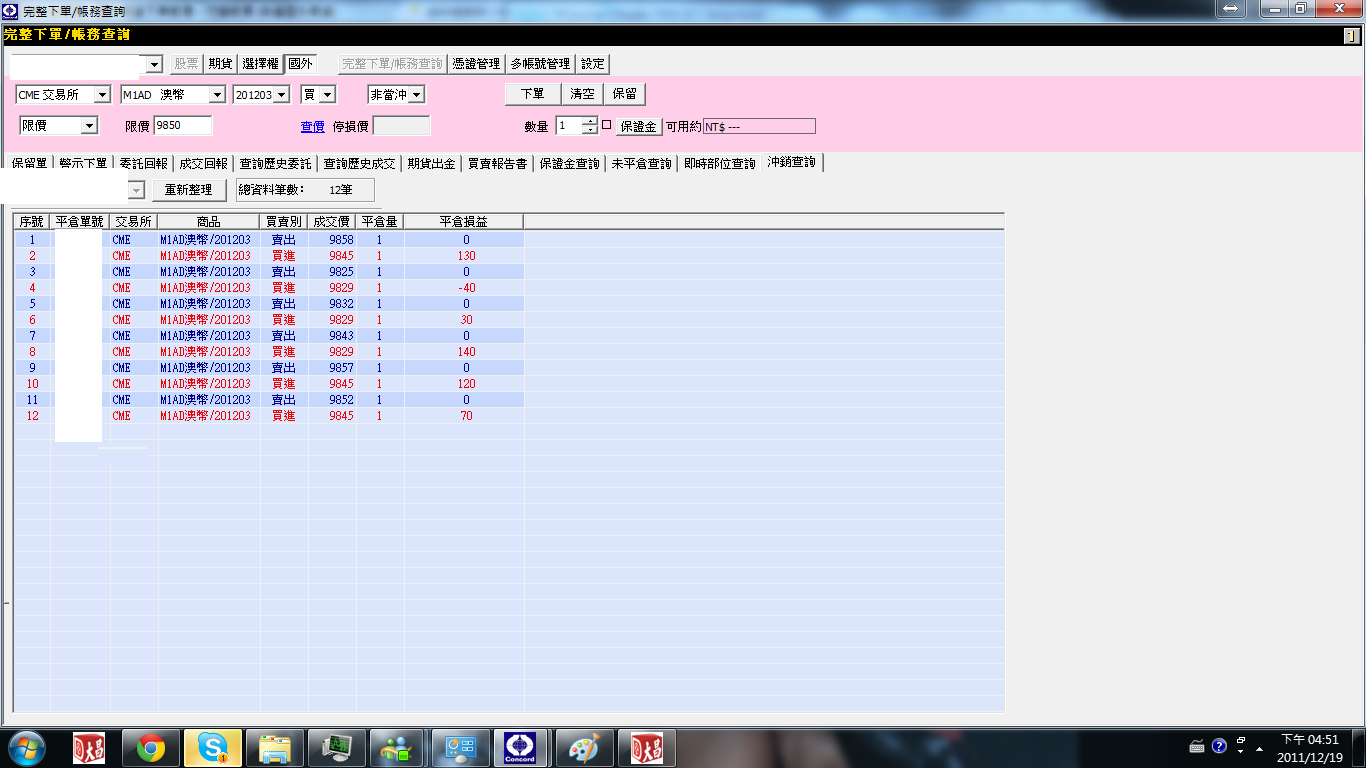Switch to the 期貨出金 tab
The height and width of the screenshot is (768, 1366).
[431, 163]
